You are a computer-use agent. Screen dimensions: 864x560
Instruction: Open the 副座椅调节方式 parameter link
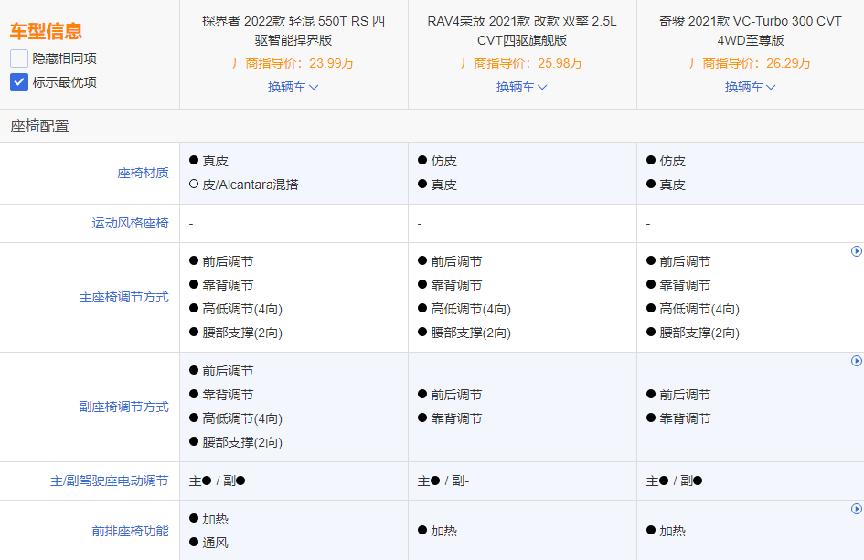pyautogui.click(x=124, y=407)
